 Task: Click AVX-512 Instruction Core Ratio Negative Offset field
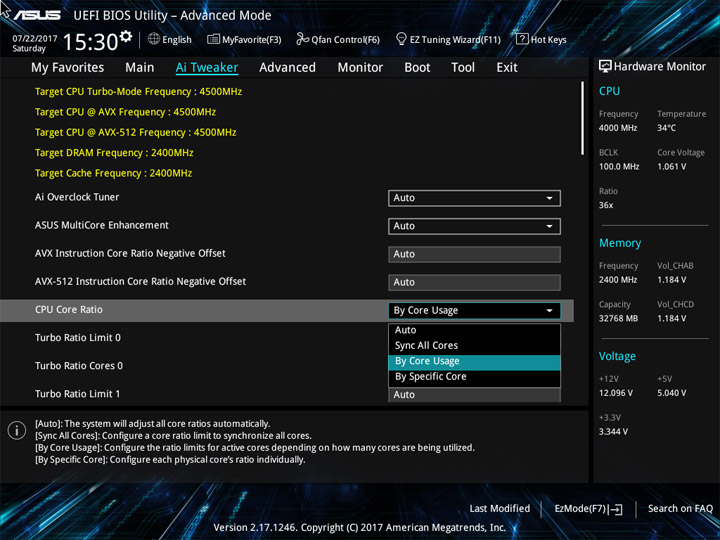(474, 282)
